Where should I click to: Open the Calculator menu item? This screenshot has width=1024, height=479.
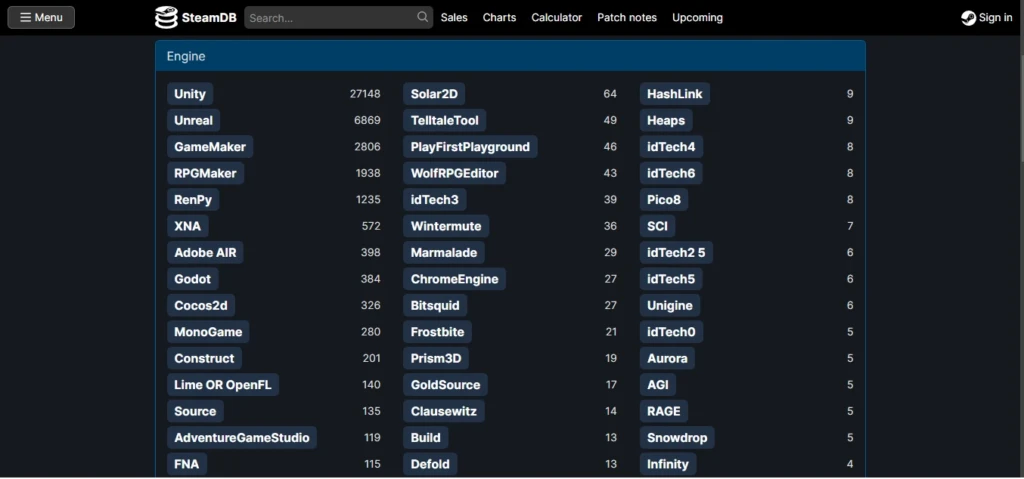556,18
